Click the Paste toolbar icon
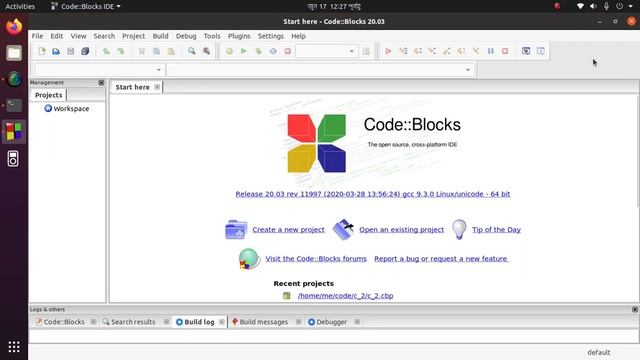 [171, 51]
